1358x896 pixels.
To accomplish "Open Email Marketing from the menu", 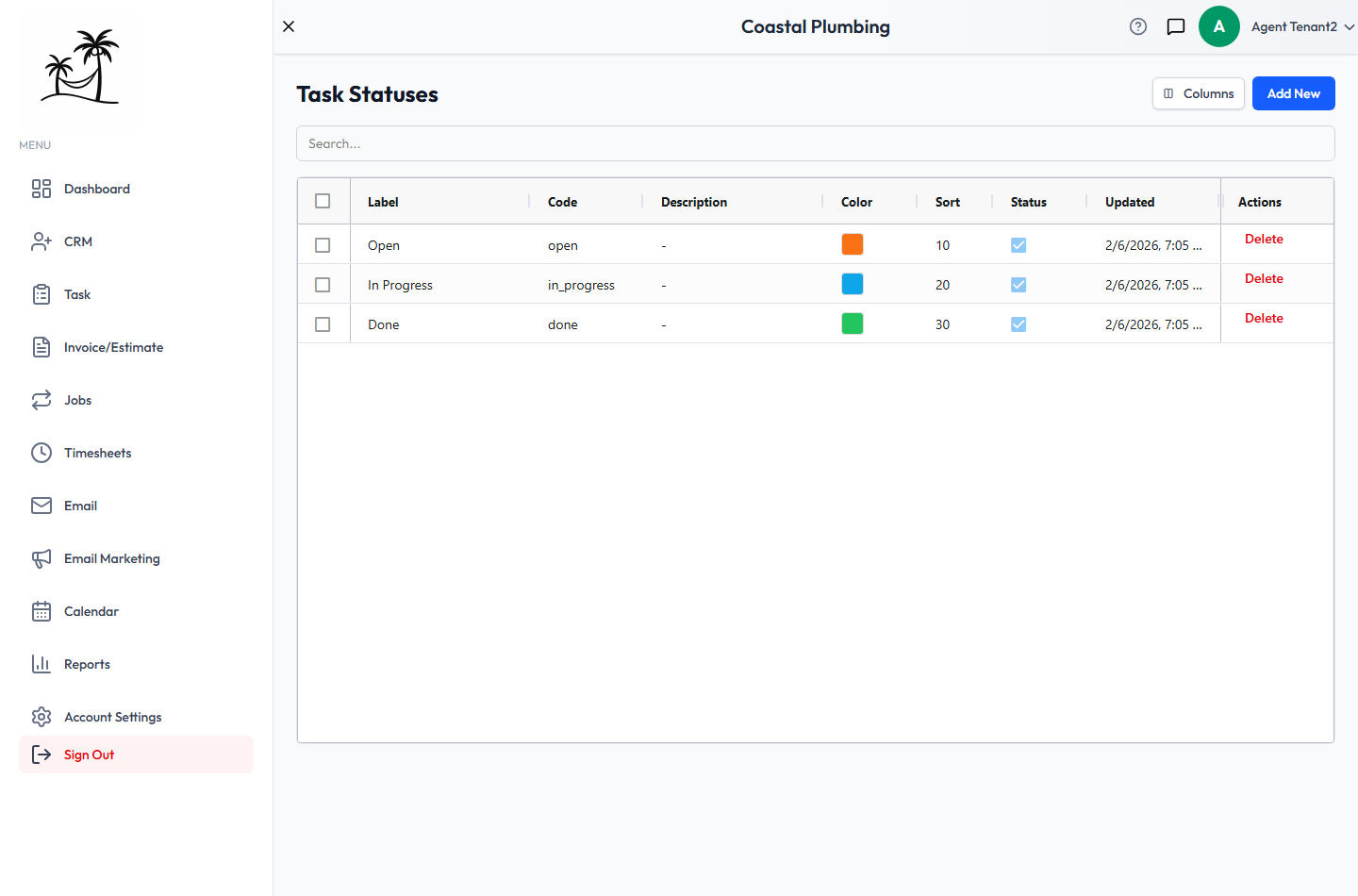I will [136, 558].
